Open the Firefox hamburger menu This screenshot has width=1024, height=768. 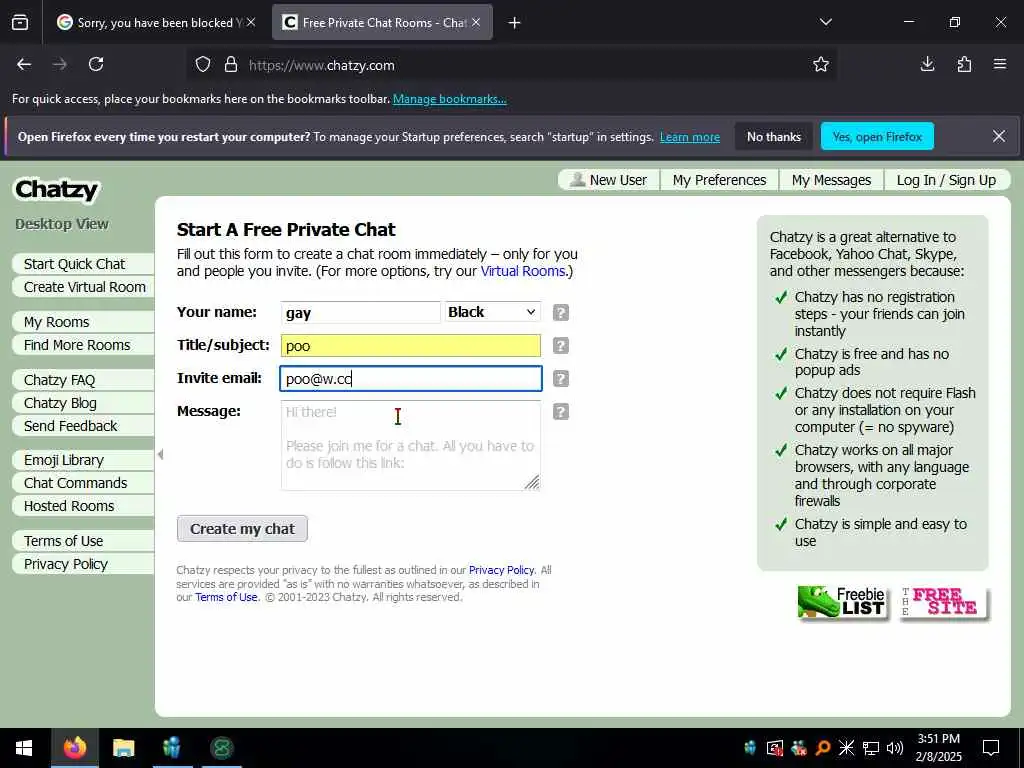click(x=1000, y=64)
